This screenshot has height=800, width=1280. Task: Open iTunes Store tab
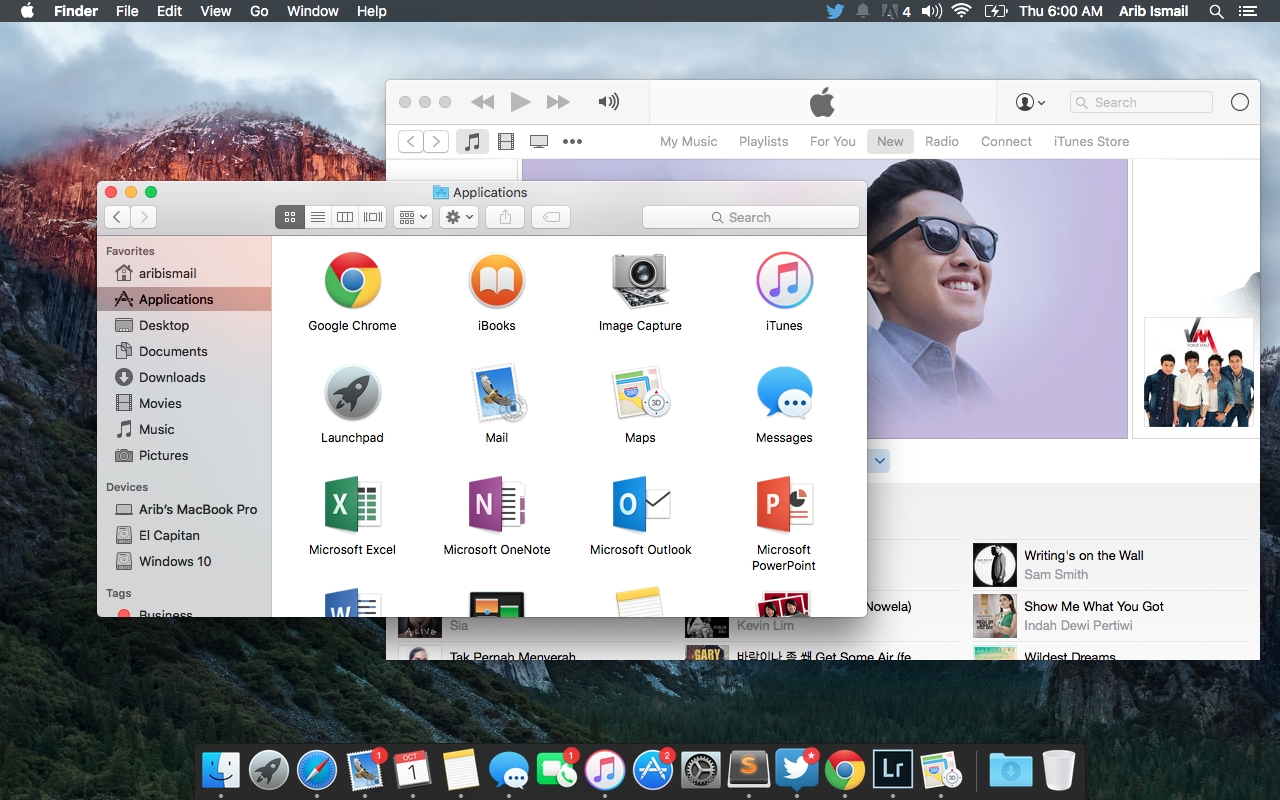tap(1091, 141)
